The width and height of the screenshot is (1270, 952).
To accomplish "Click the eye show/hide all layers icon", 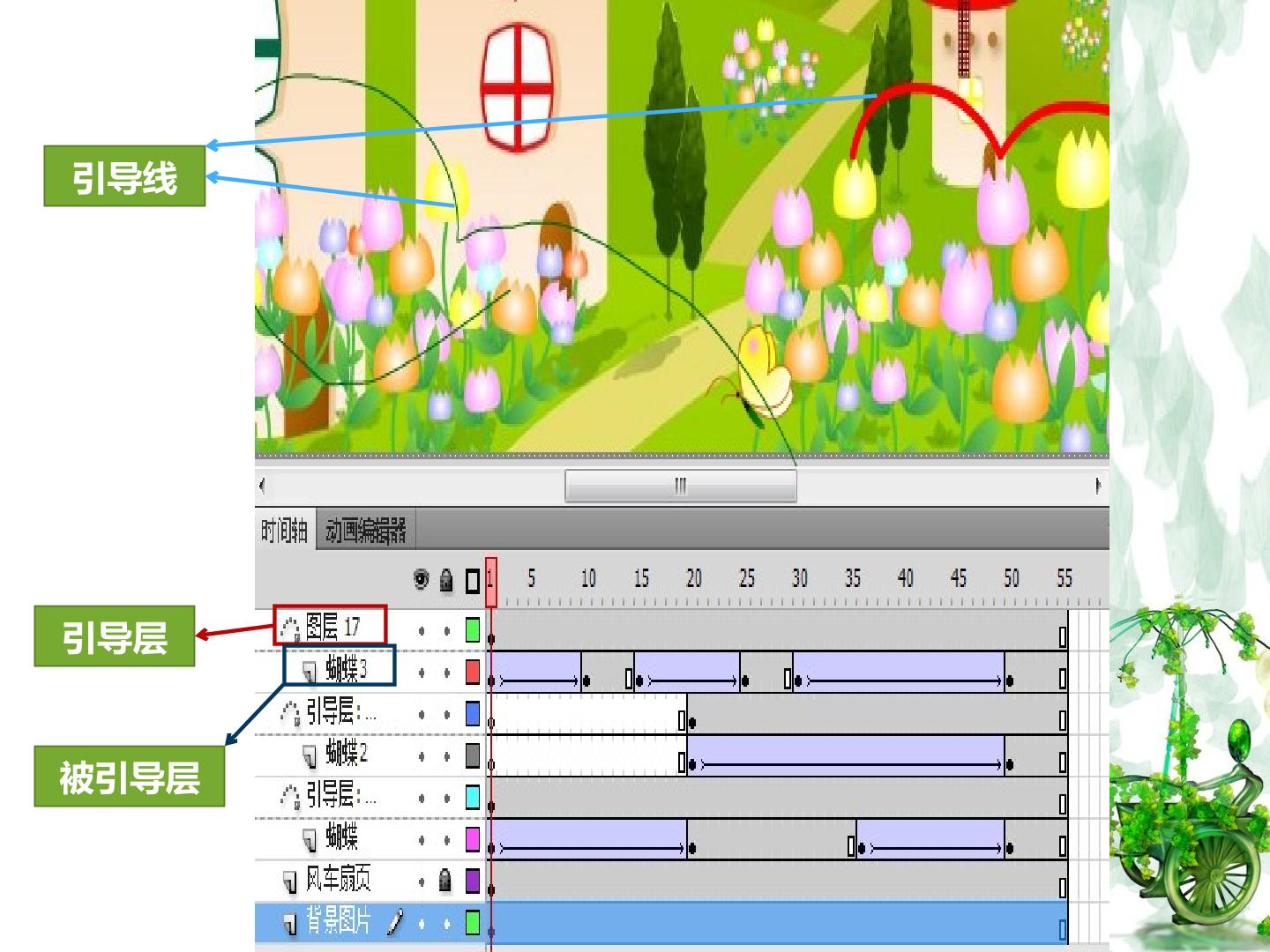I will point(422,580).
